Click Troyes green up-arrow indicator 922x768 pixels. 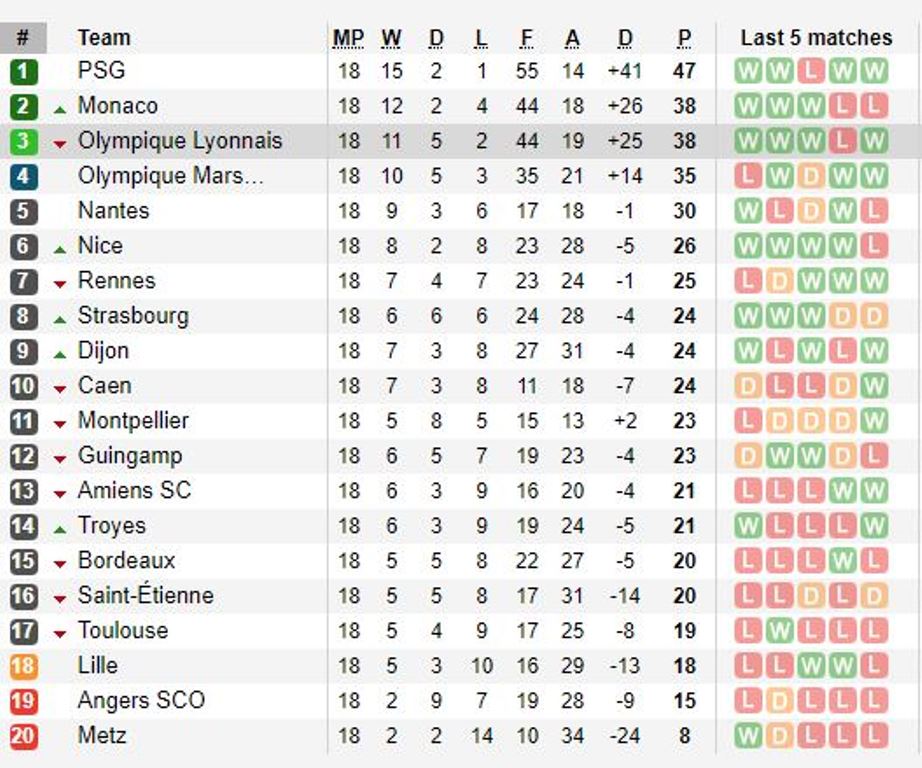(x=59, y=529)
